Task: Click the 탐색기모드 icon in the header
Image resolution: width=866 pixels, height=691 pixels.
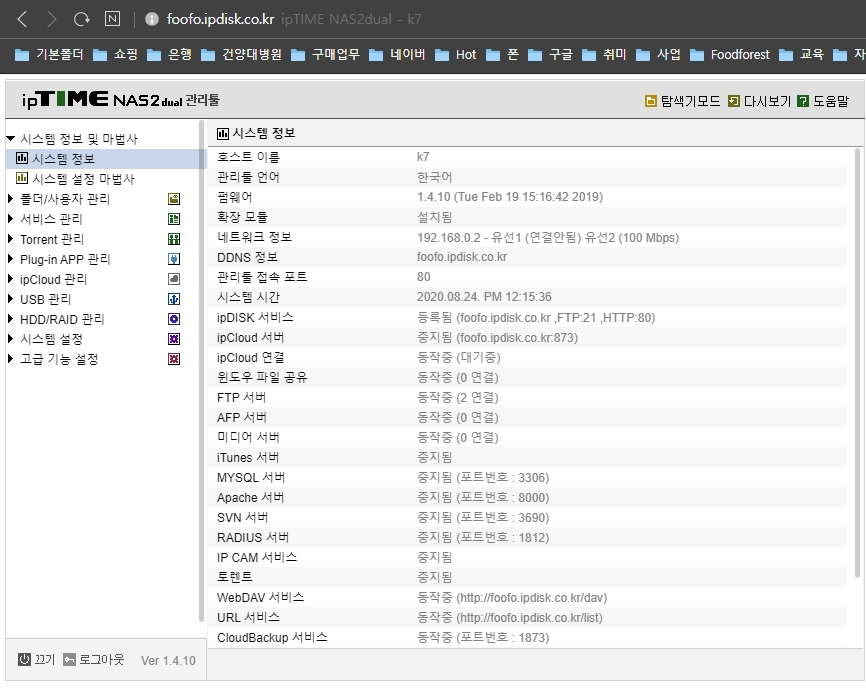Action: click(x=651, y=101)
